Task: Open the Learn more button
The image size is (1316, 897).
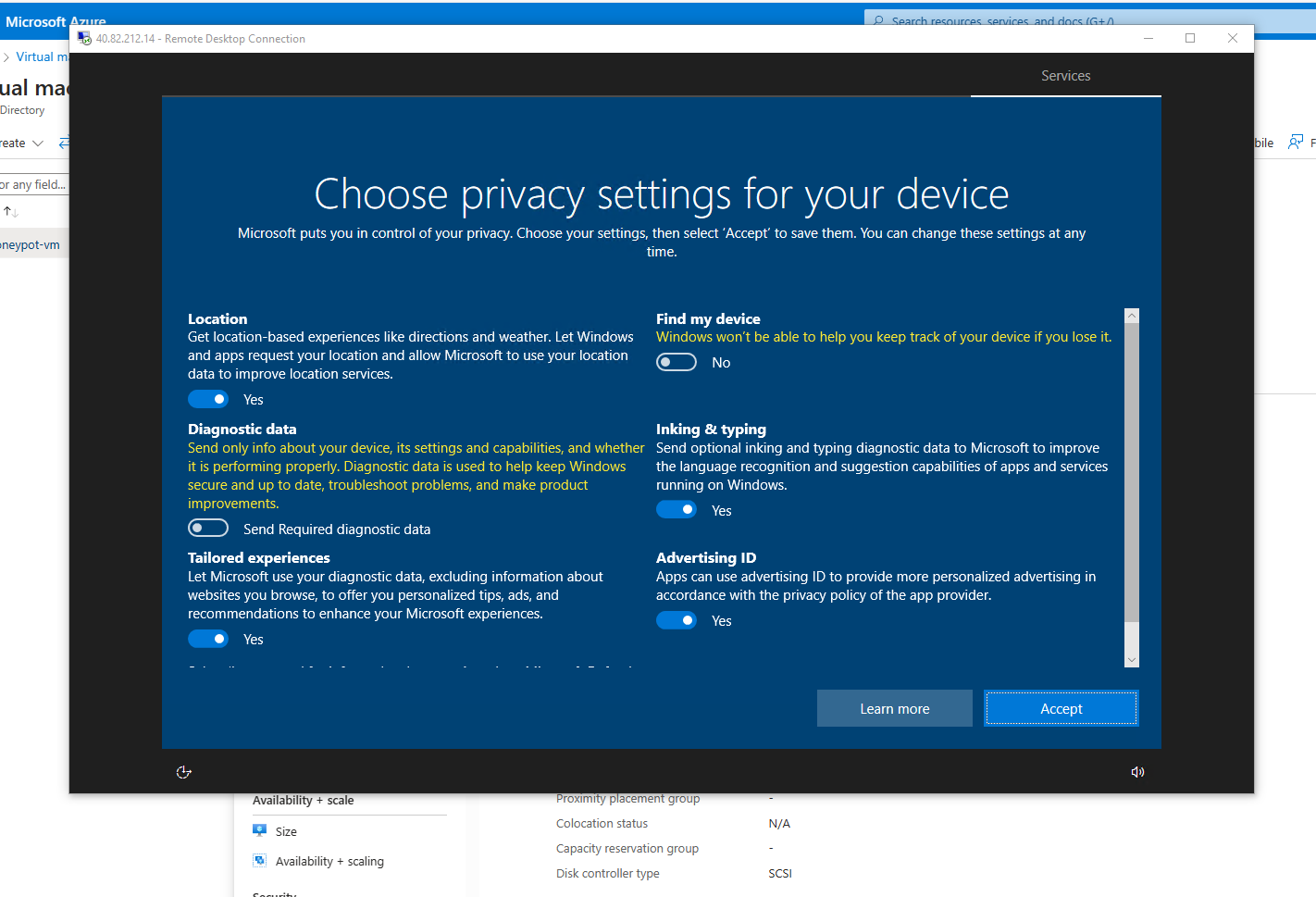Action: tap(895, 708)
